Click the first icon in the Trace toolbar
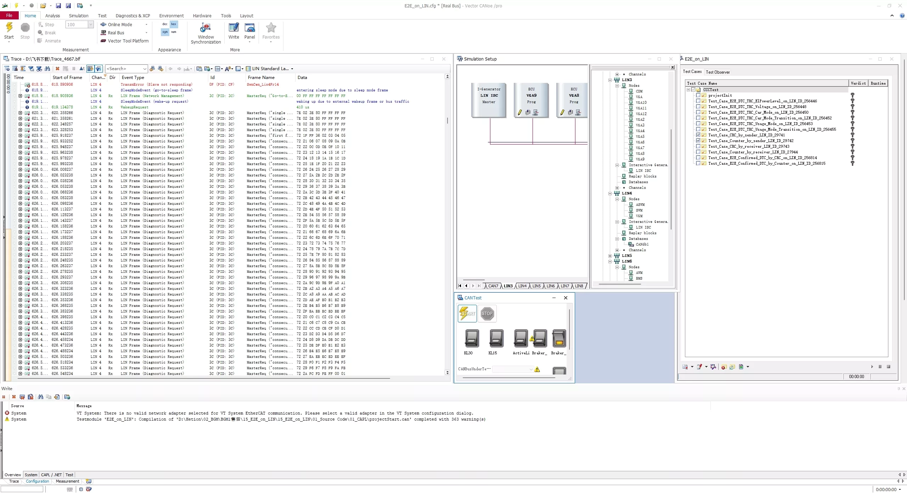This screenshot has width=907, height=493. point(7,68)
